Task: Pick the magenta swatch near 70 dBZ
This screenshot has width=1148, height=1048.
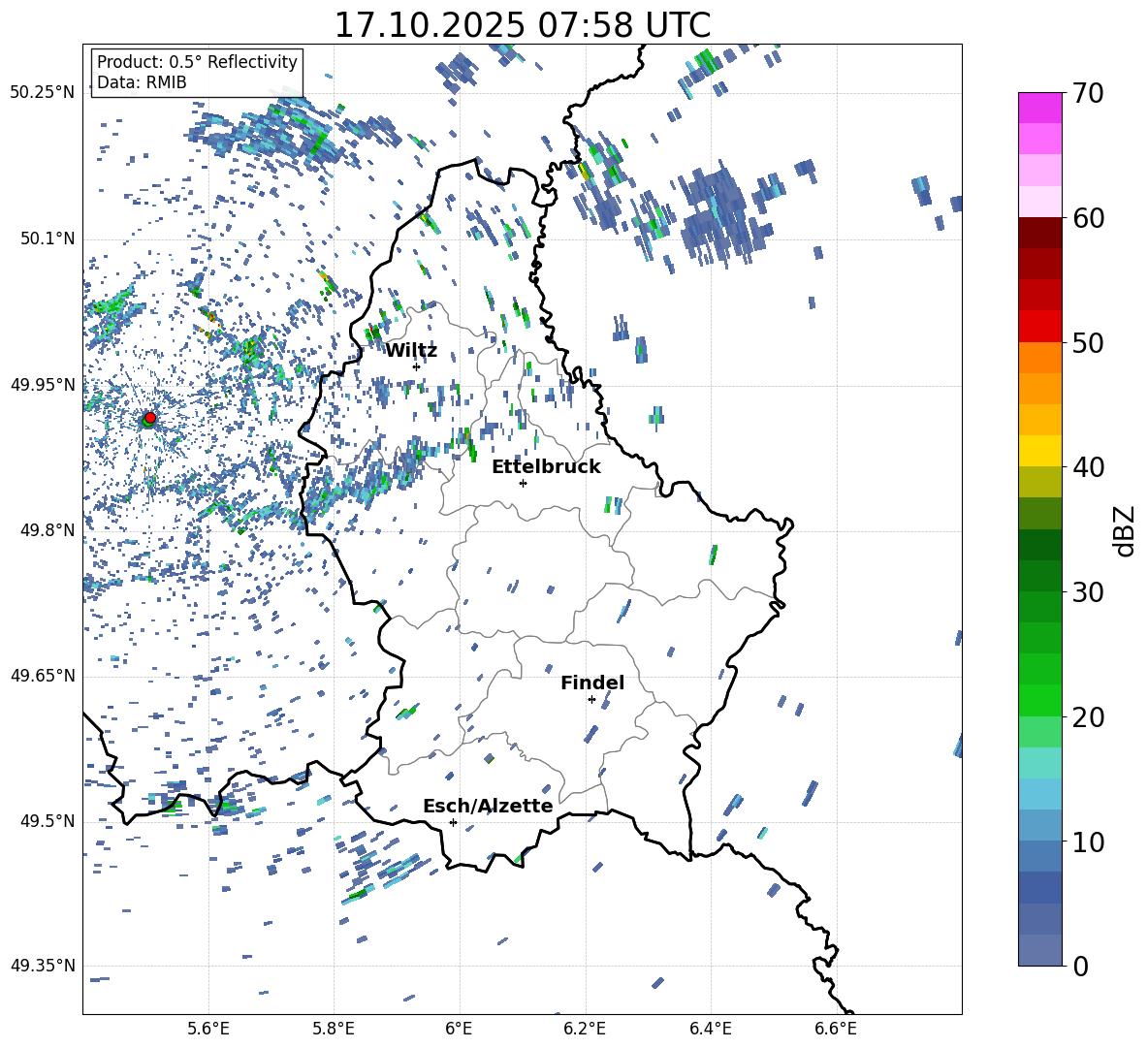Action: point(1040,108)
